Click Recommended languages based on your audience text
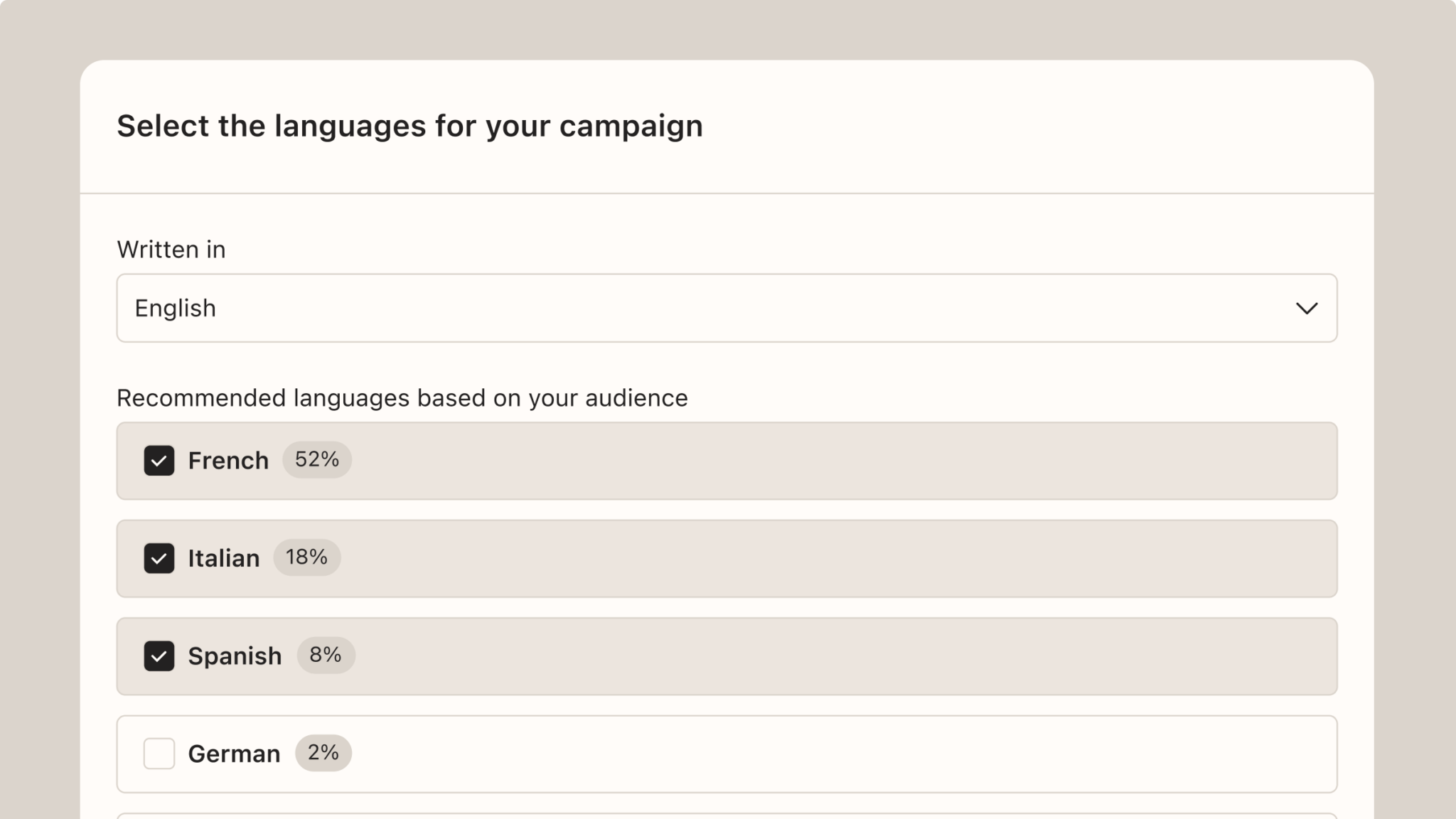Screen dimensions: 1456x819 [x=402, y=398]
